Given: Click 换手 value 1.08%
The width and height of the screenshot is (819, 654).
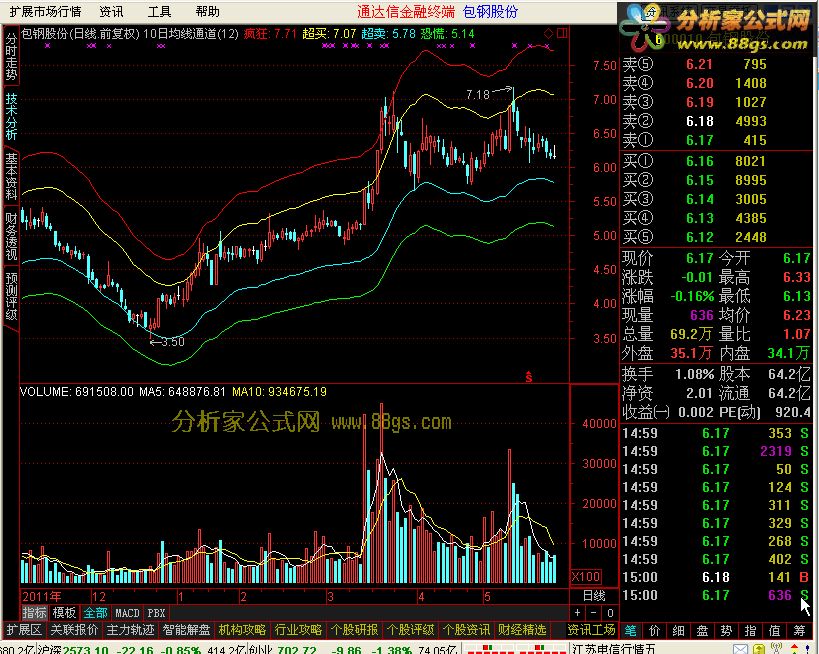Looking at the screenshot, I should (695, 375).
